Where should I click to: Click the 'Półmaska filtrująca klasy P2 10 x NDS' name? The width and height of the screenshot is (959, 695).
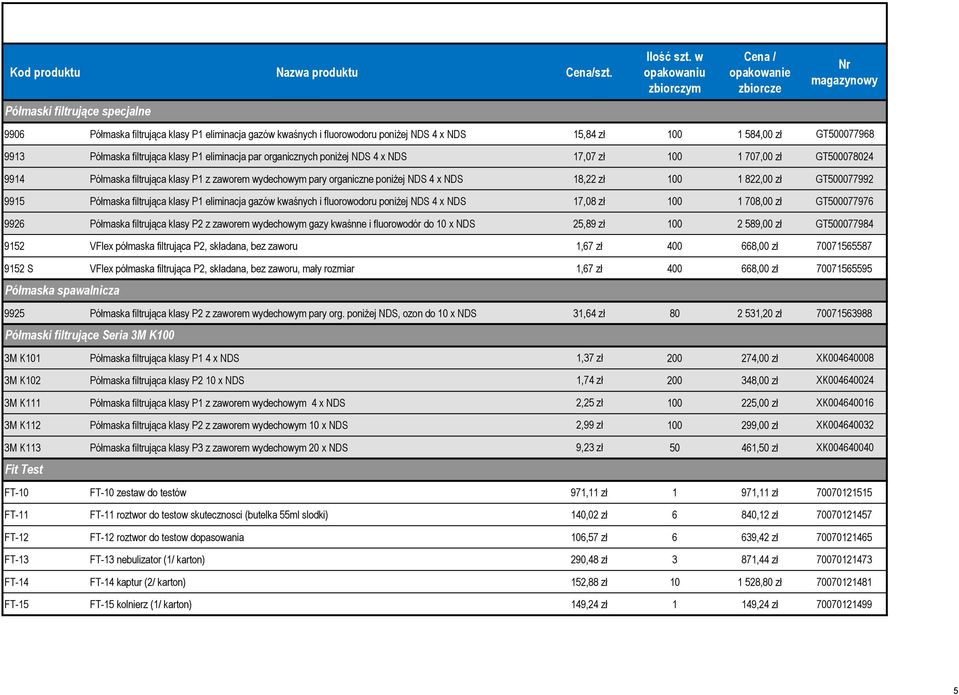pos(167,381)
